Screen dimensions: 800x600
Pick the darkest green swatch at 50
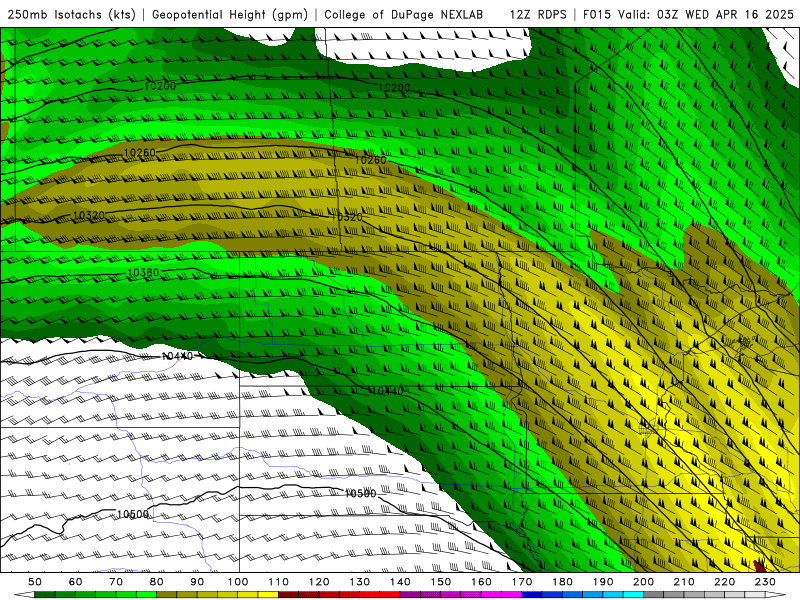45,594
